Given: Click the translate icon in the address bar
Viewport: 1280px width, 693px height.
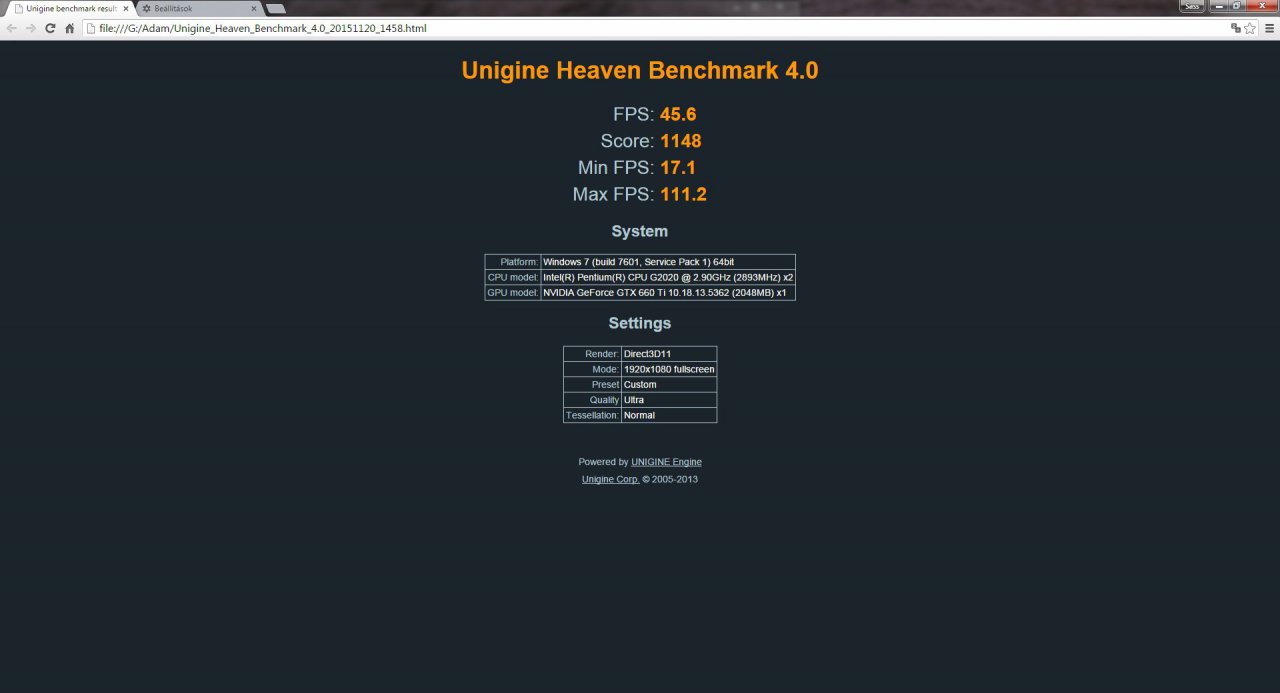Looking at the screenshot, I should coord(1236,28).
